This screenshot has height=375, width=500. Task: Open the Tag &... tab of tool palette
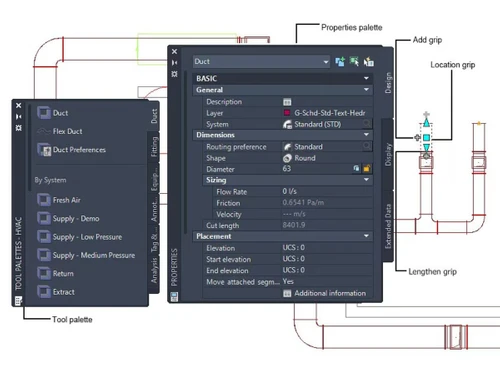pyautogui.click(x=154, y=240)
